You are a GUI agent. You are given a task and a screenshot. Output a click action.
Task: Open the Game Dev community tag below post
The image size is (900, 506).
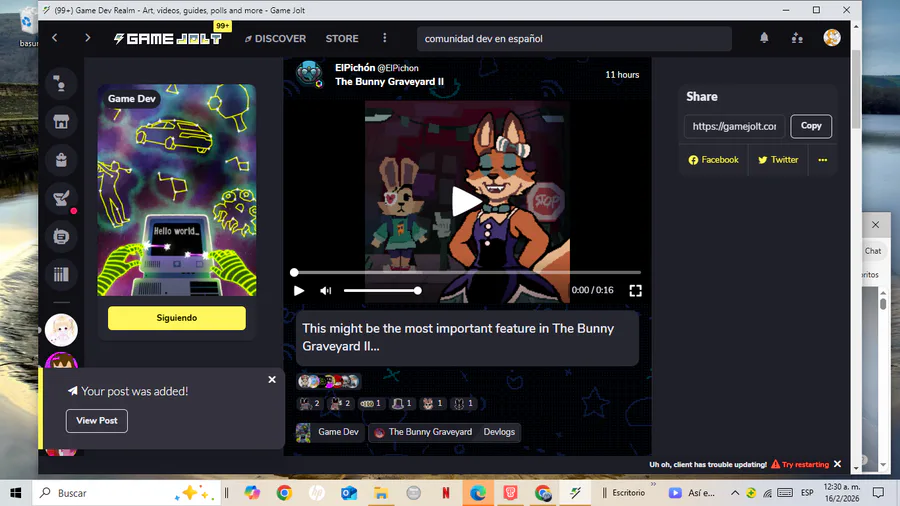coord(328,432)
